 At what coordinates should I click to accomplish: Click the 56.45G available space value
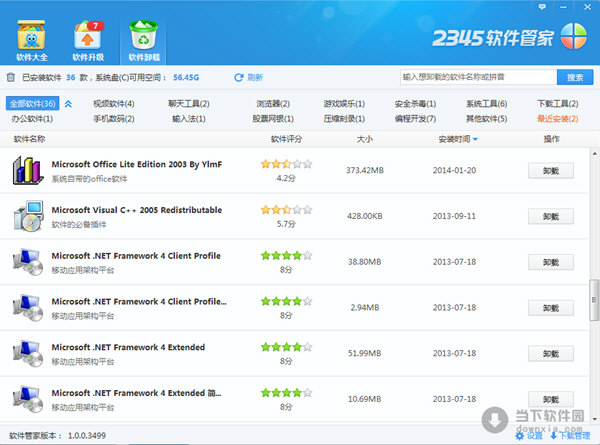click(186, 77)
